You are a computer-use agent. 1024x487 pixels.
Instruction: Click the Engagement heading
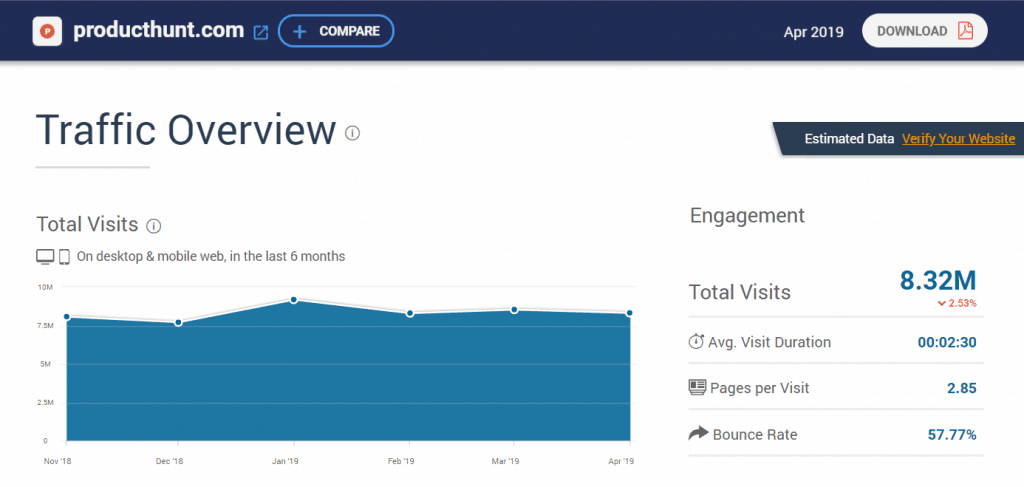[747, 215]
